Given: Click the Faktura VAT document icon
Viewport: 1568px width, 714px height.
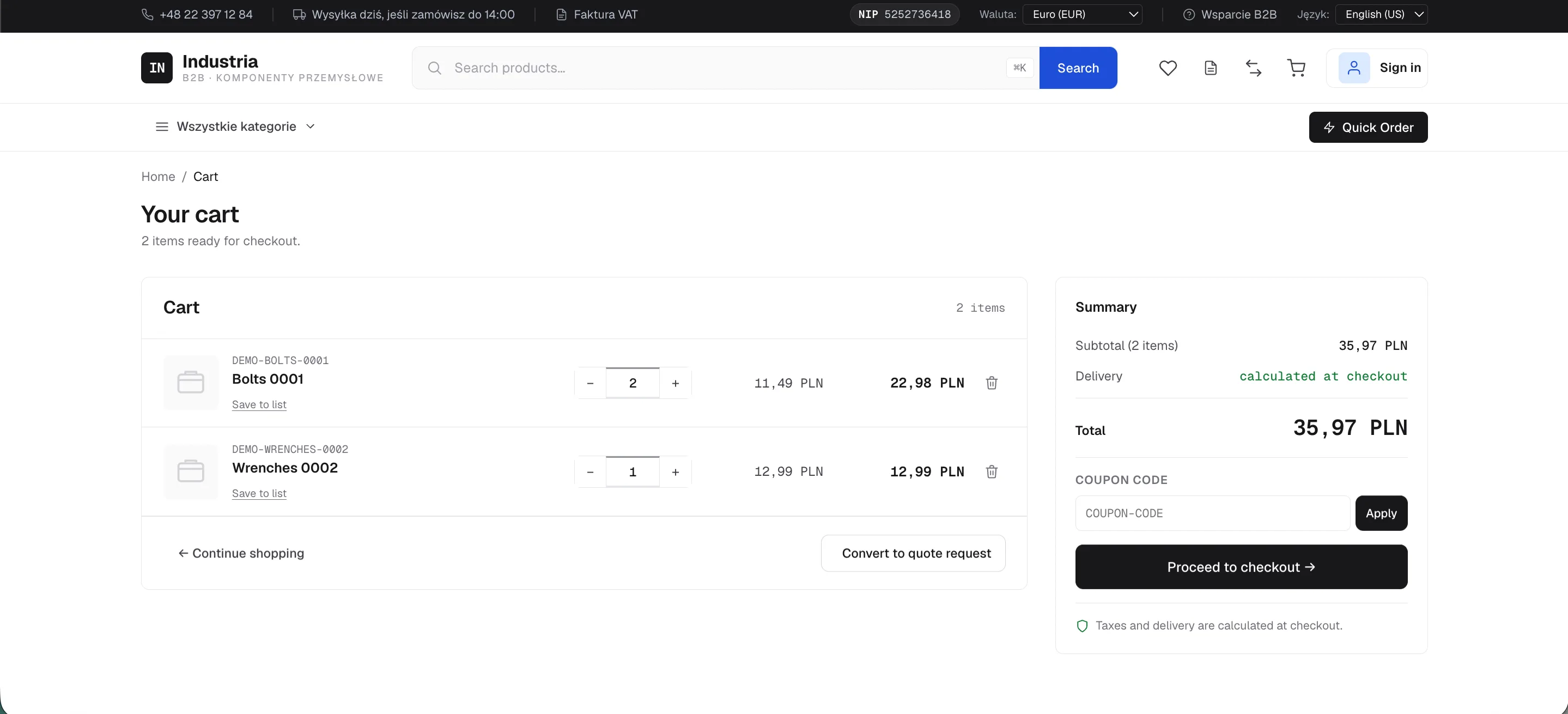Looking at the screenshot, I should 561,14.
